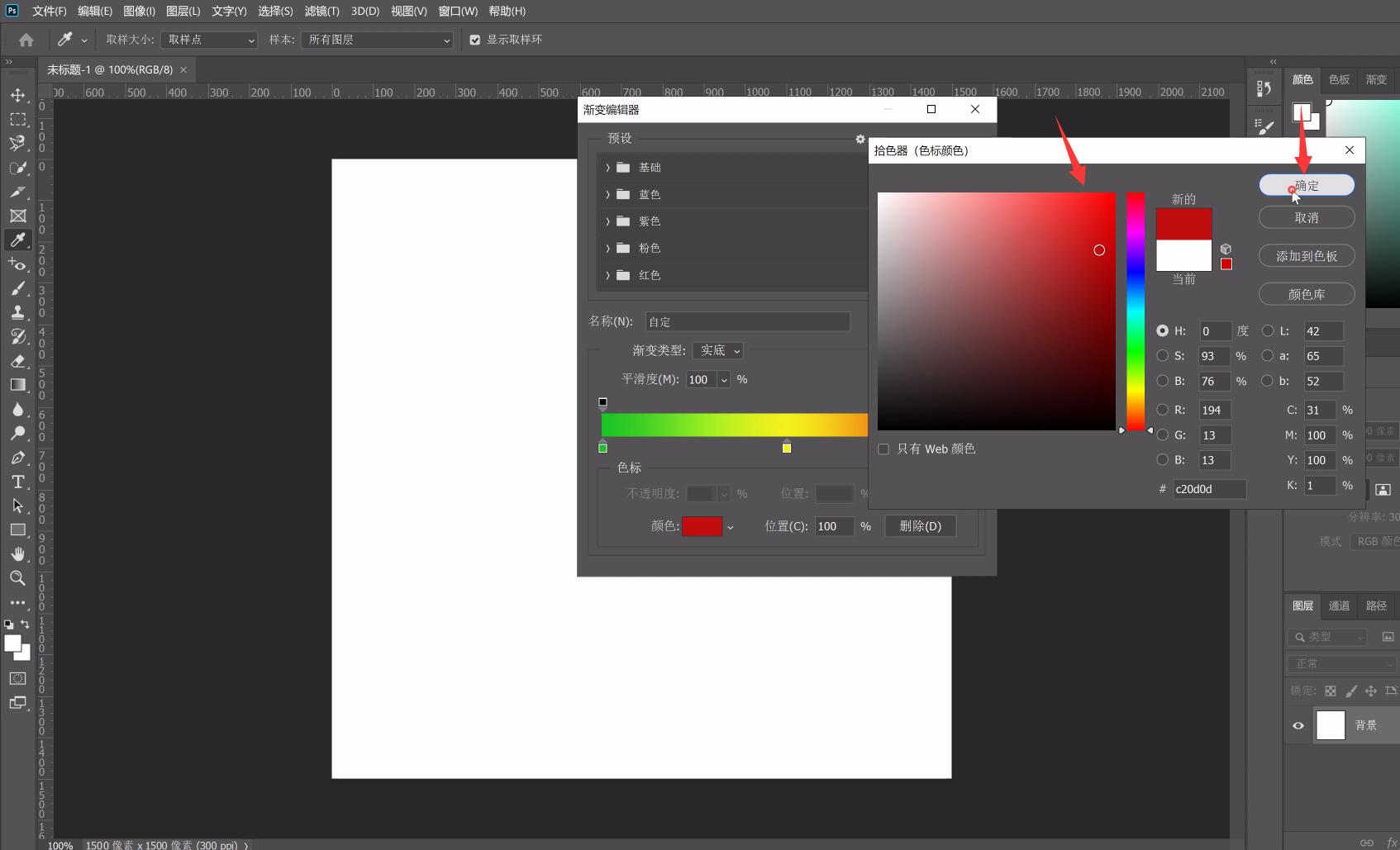Viewport: 1400px width, 850px height.
Task: Select the Rectangular Marquee tool
Action: coord(17,119)
